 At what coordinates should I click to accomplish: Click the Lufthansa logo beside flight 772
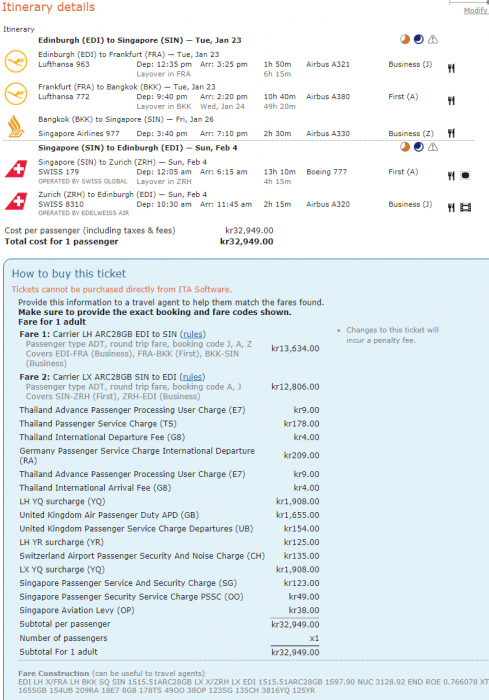(16, 94)
